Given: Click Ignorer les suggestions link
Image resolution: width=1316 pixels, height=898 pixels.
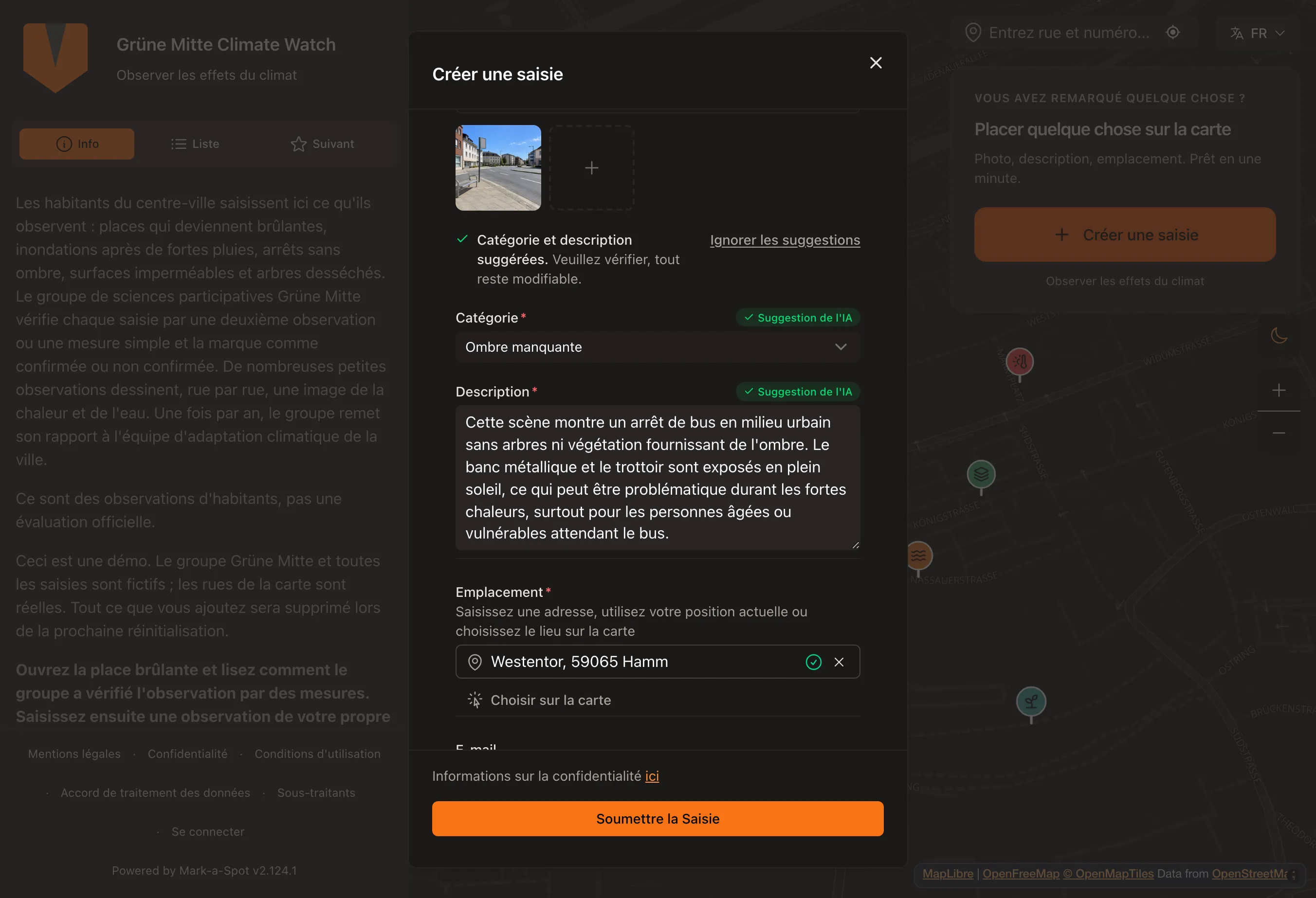Looking at the screenshot, I should pyautogui.click(x=785, y=240).
